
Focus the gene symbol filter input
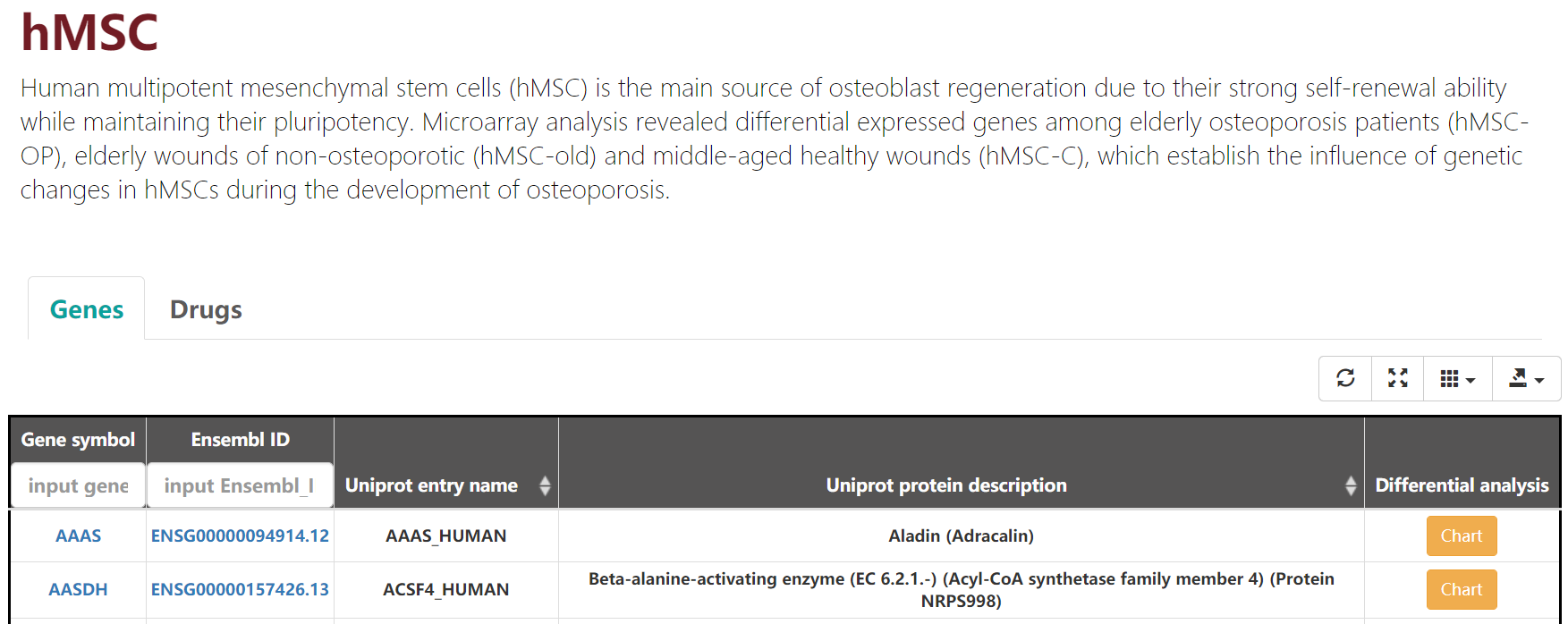coord(78,485)
